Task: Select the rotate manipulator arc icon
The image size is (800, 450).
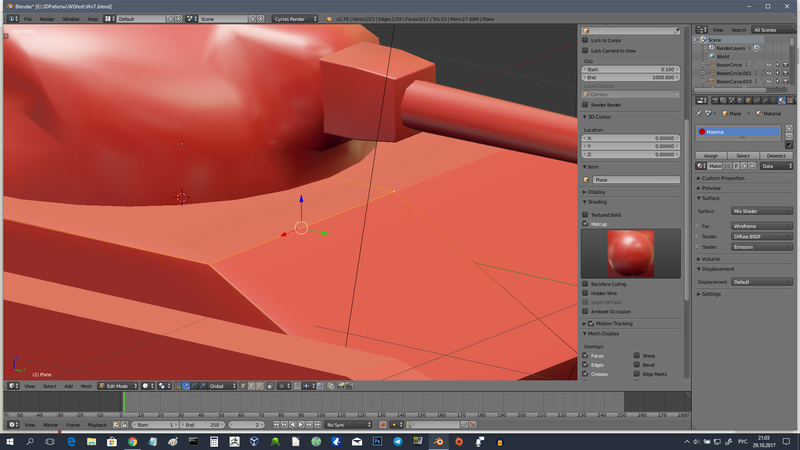Action: pyautogui.click(x=194, y=386)
